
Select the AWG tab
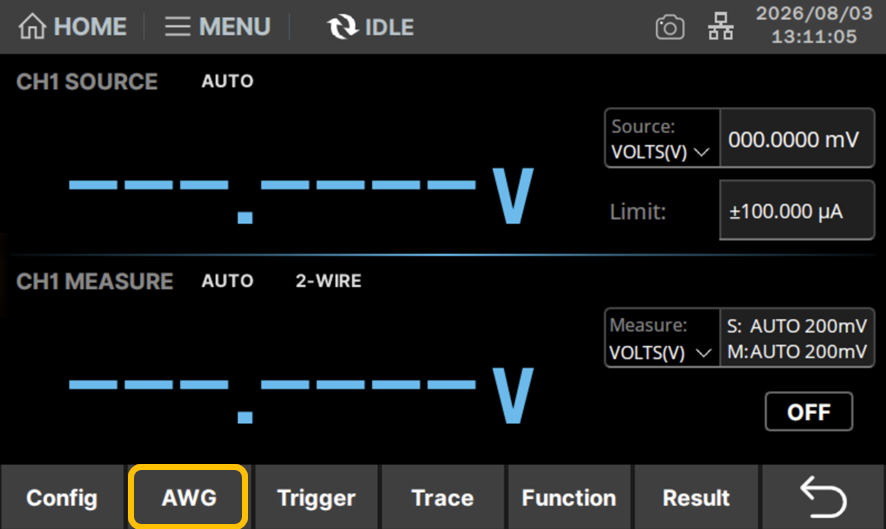click(x=188, y=497)
